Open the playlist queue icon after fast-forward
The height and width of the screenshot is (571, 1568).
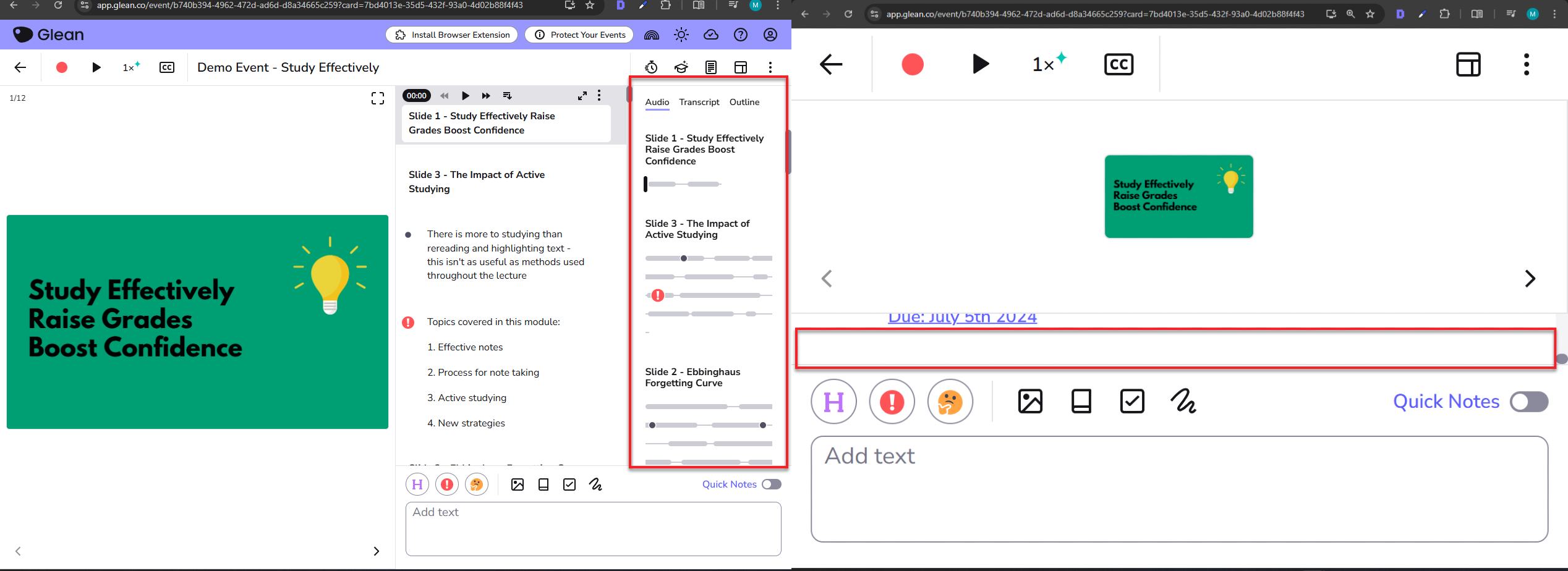click(507, 96)
